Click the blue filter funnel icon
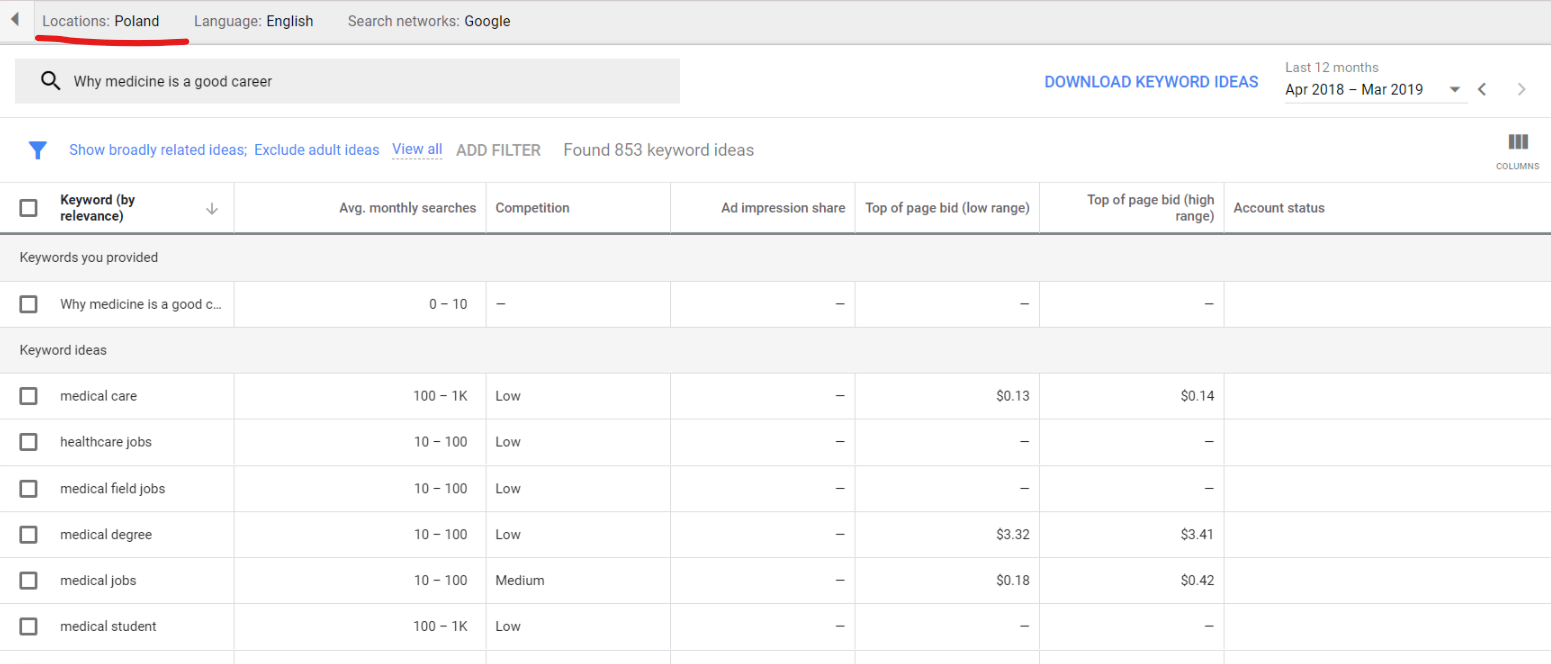 [x=38, y=150]
